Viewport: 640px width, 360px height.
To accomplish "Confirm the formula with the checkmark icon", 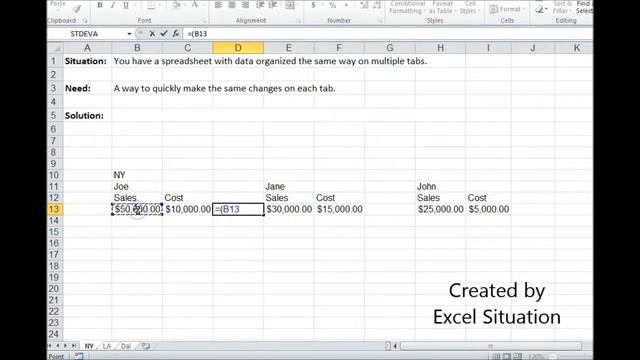I will (x=164, y=34).
